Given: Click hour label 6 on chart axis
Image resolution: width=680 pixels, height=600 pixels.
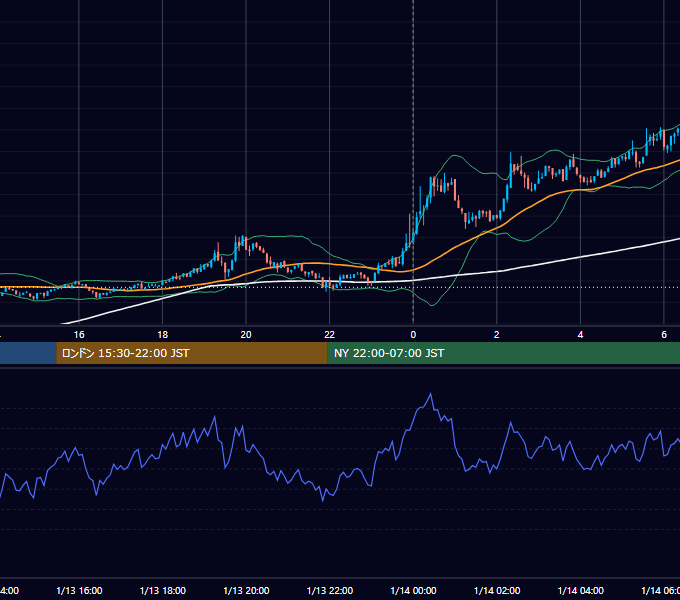Looking at the screenshot, I should 664,335.
